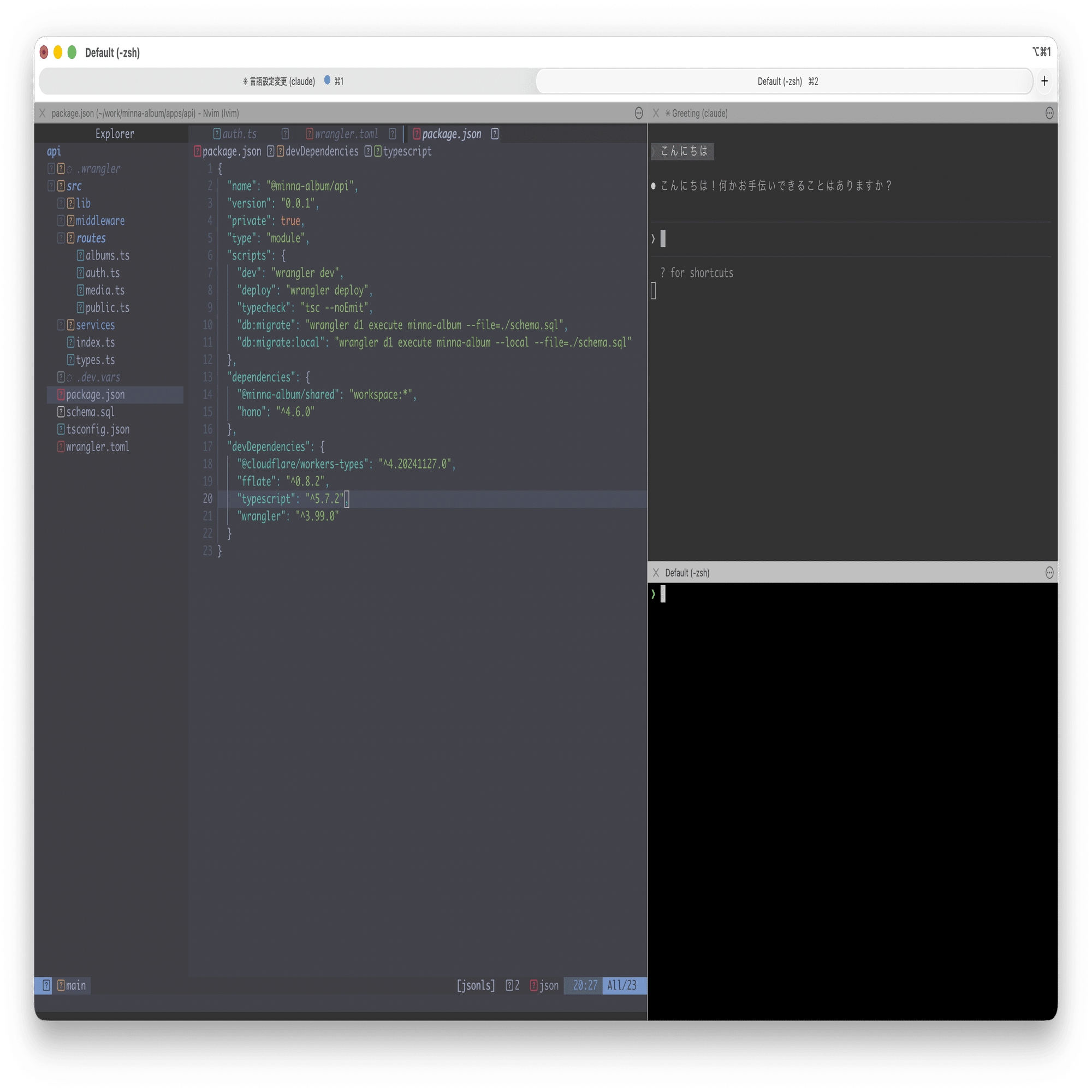Open albums.ts in the file tree
Viewport: 1092px width, 1092px height.
[x=107, y=256]
